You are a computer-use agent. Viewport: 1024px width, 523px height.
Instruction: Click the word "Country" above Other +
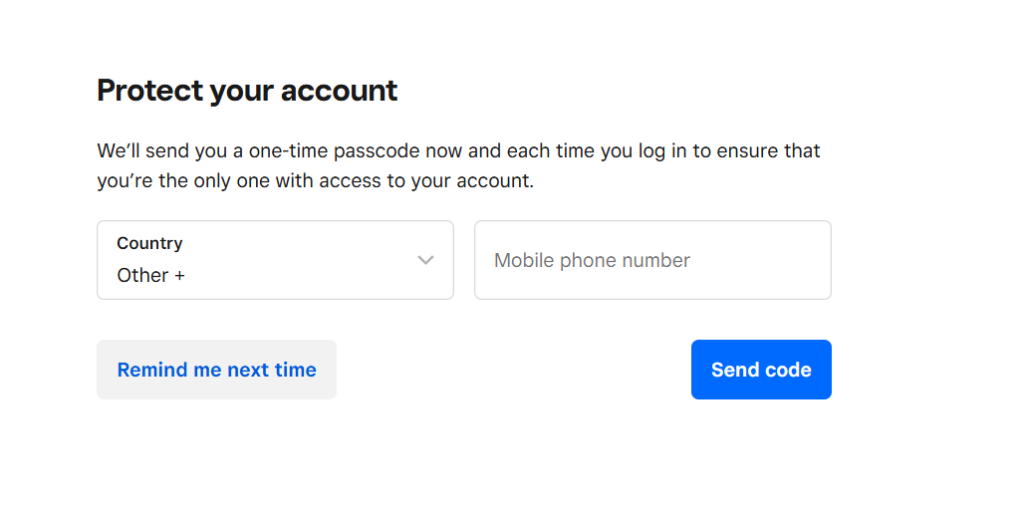tap(150, 243)
